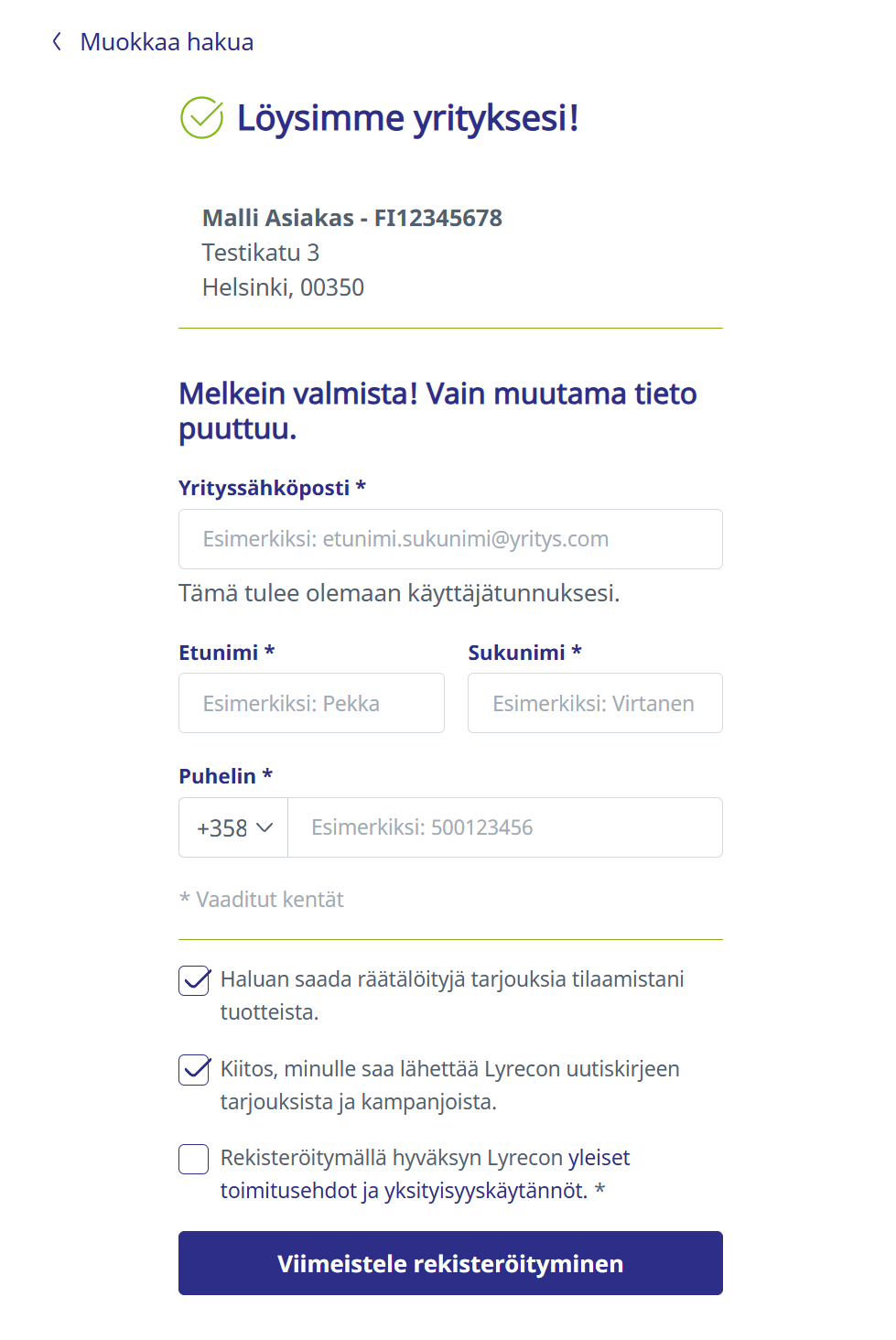Click company name Malli Asiakas - FI12345678

point(351,218)
